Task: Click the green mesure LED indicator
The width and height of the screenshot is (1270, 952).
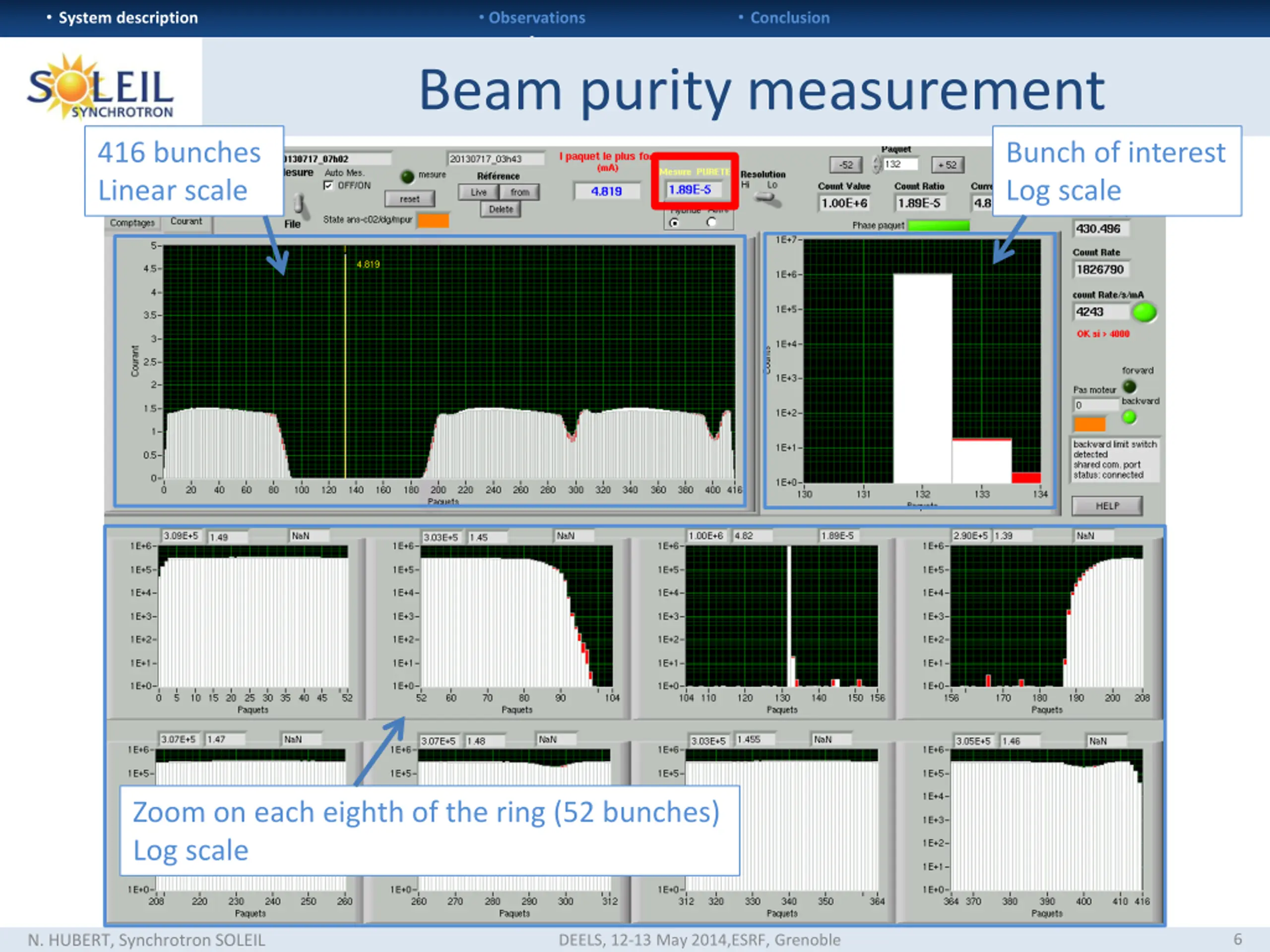Action: point(408,177)
